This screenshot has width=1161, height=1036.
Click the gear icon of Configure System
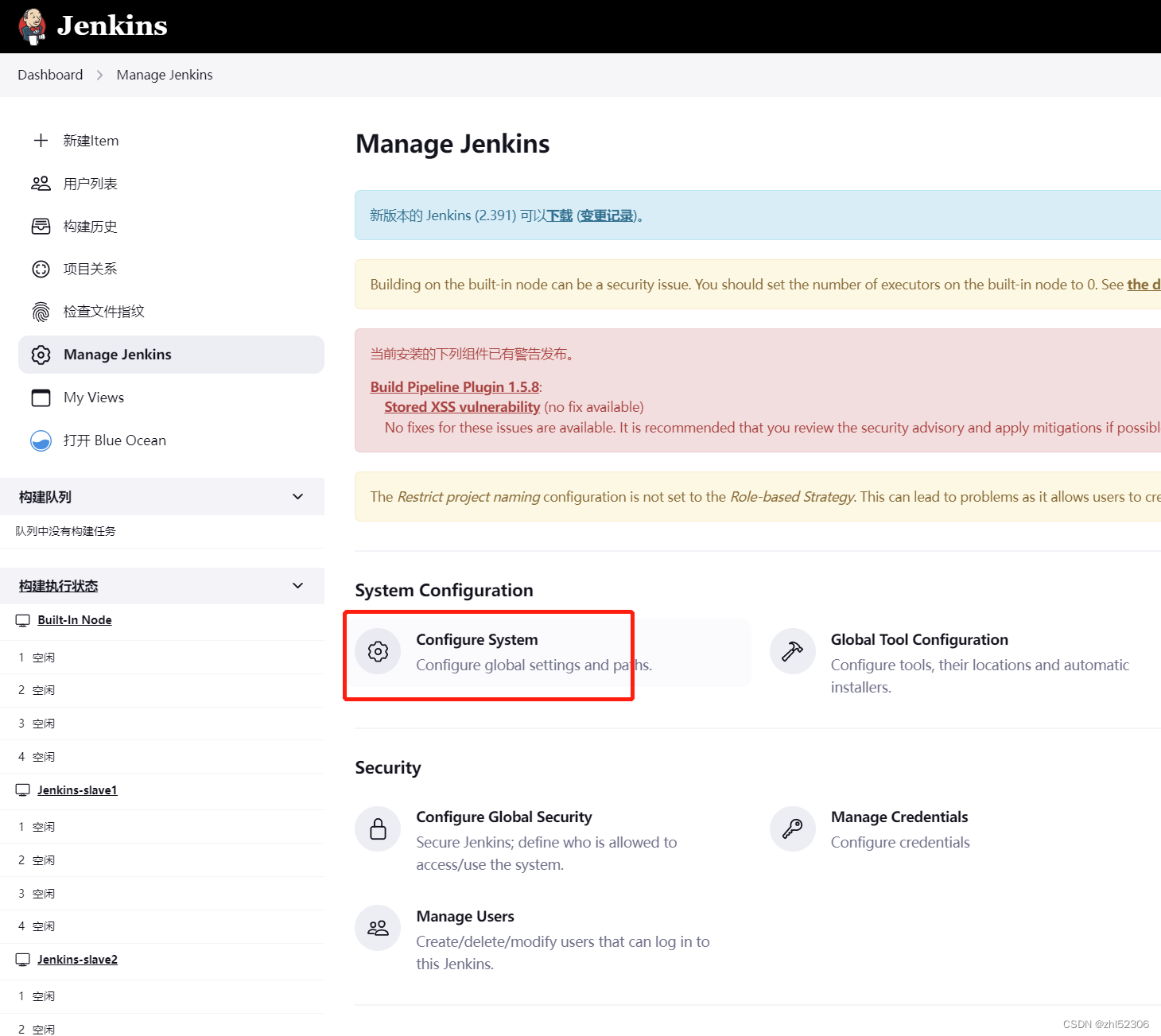[378, 651]
